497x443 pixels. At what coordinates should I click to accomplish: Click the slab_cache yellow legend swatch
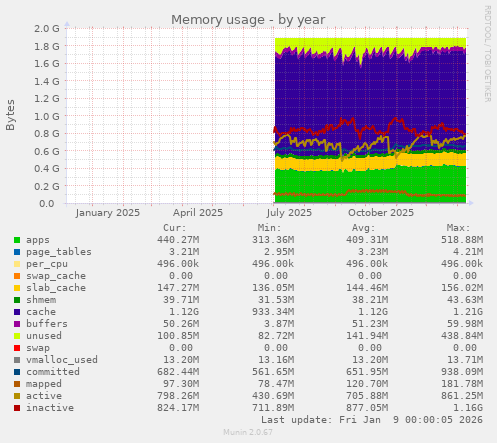pos(17,288)
